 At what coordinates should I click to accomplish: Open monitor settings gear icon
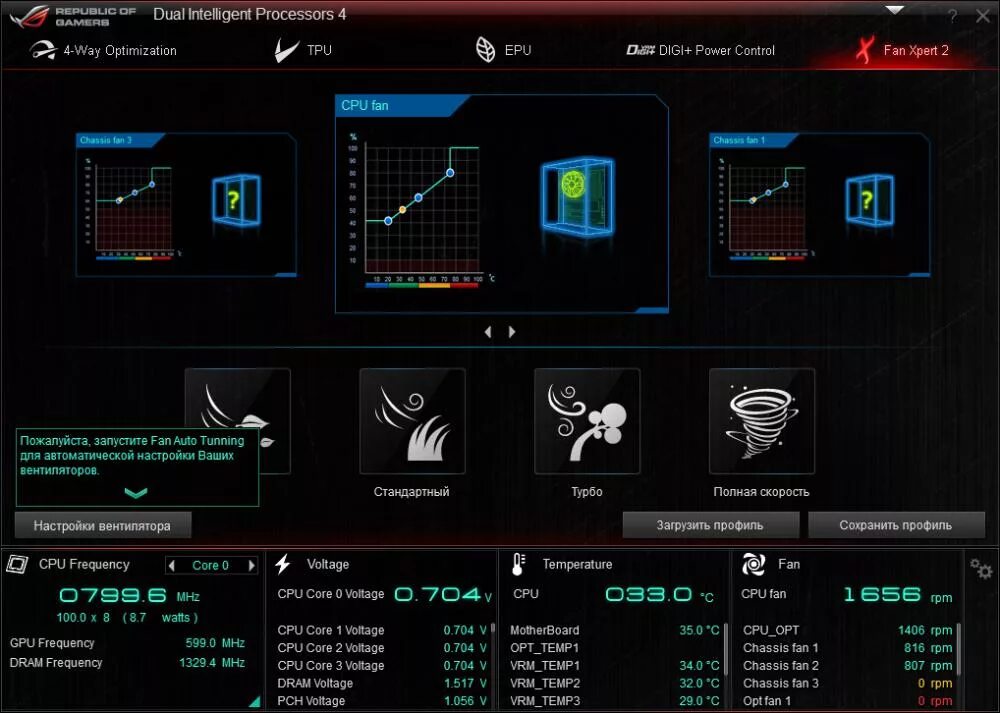coord(980,569)
